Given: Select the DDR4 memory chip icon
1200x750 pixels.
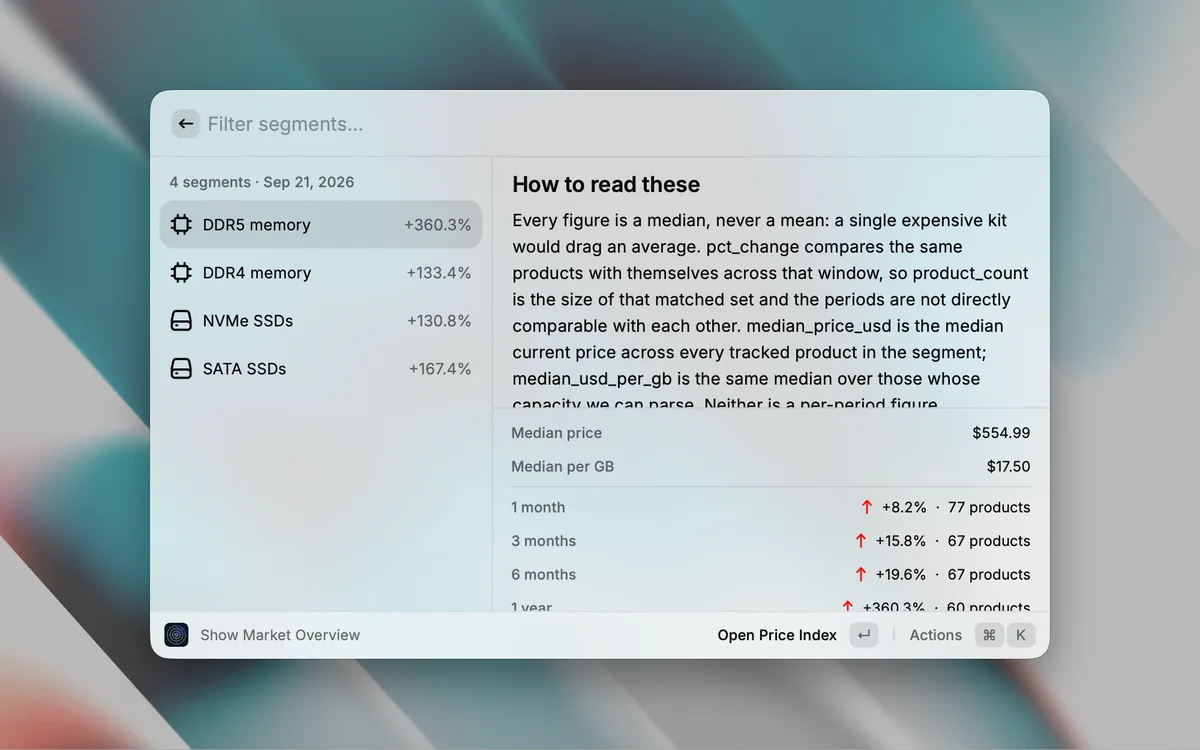Looking at the screenshot, I should pyautogui.click(x=181, y=273).
